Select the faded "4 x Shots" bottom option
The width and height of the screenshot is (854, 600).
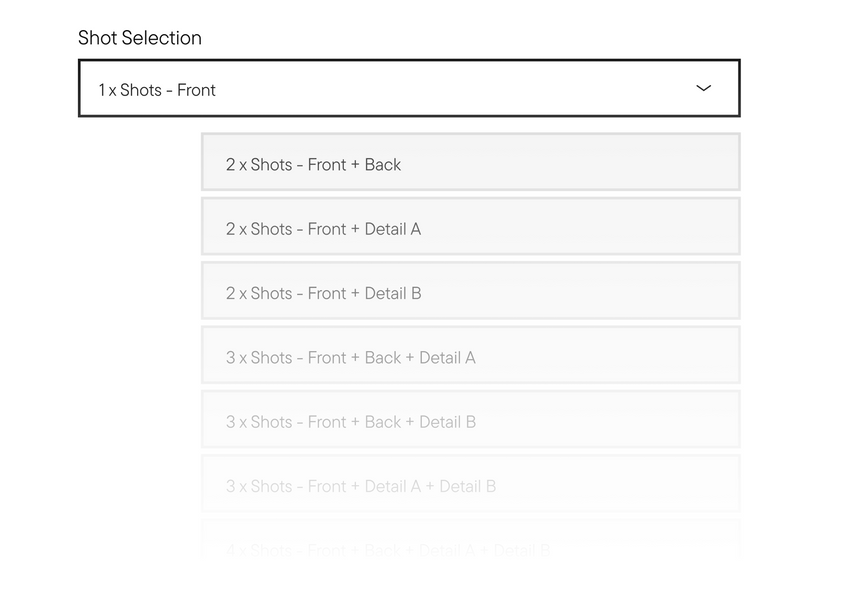coord(470,544)
